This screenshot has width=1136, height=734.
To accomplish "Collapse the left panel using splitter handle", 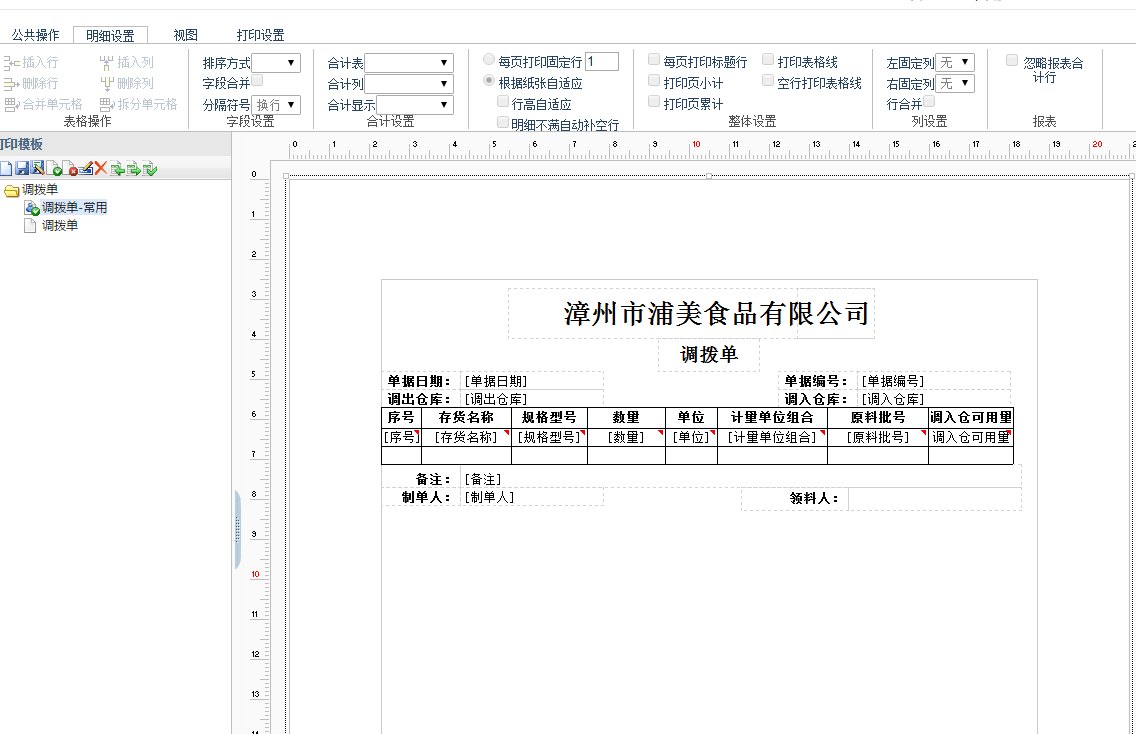I will coord(237,530).
